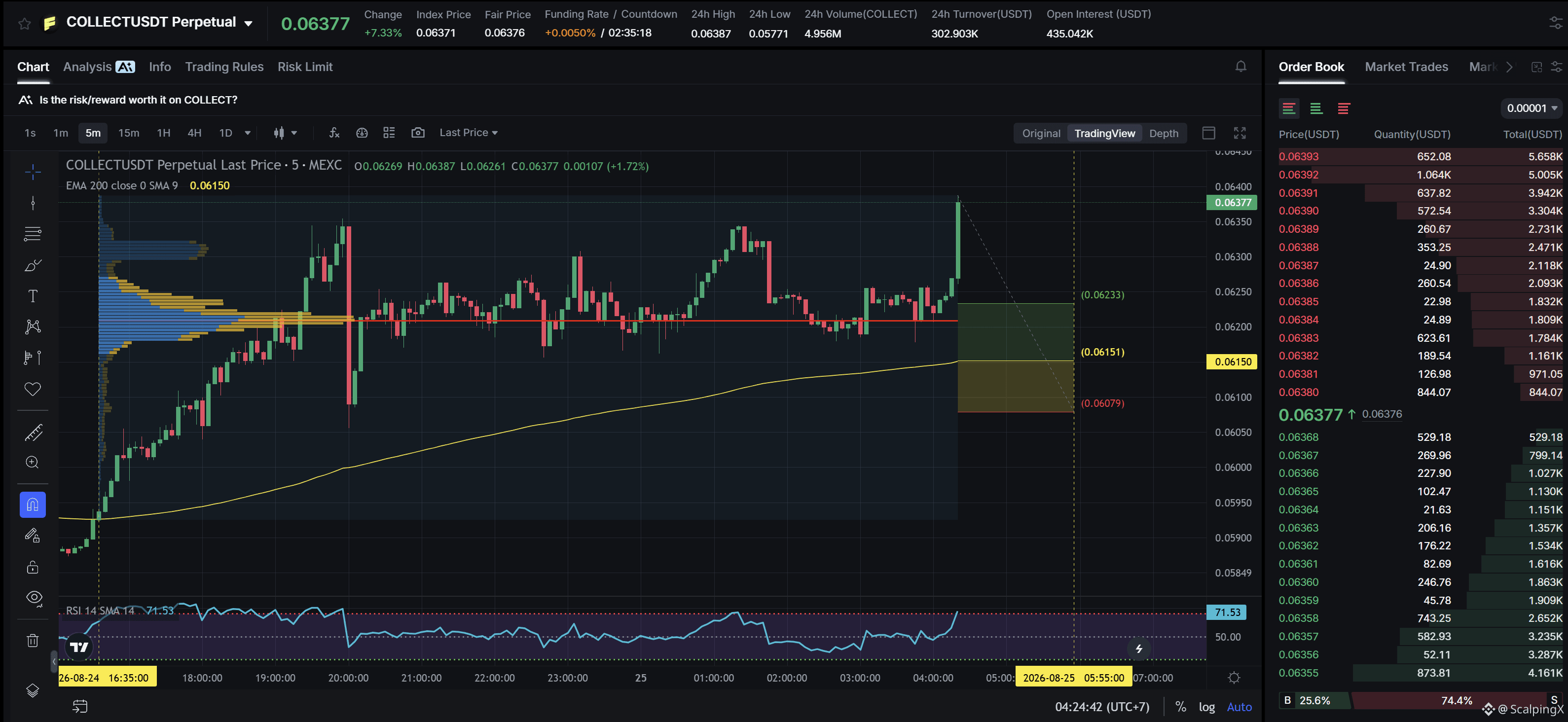
Task: Switch to the Analysis AI tab
Action: [99, 67]
